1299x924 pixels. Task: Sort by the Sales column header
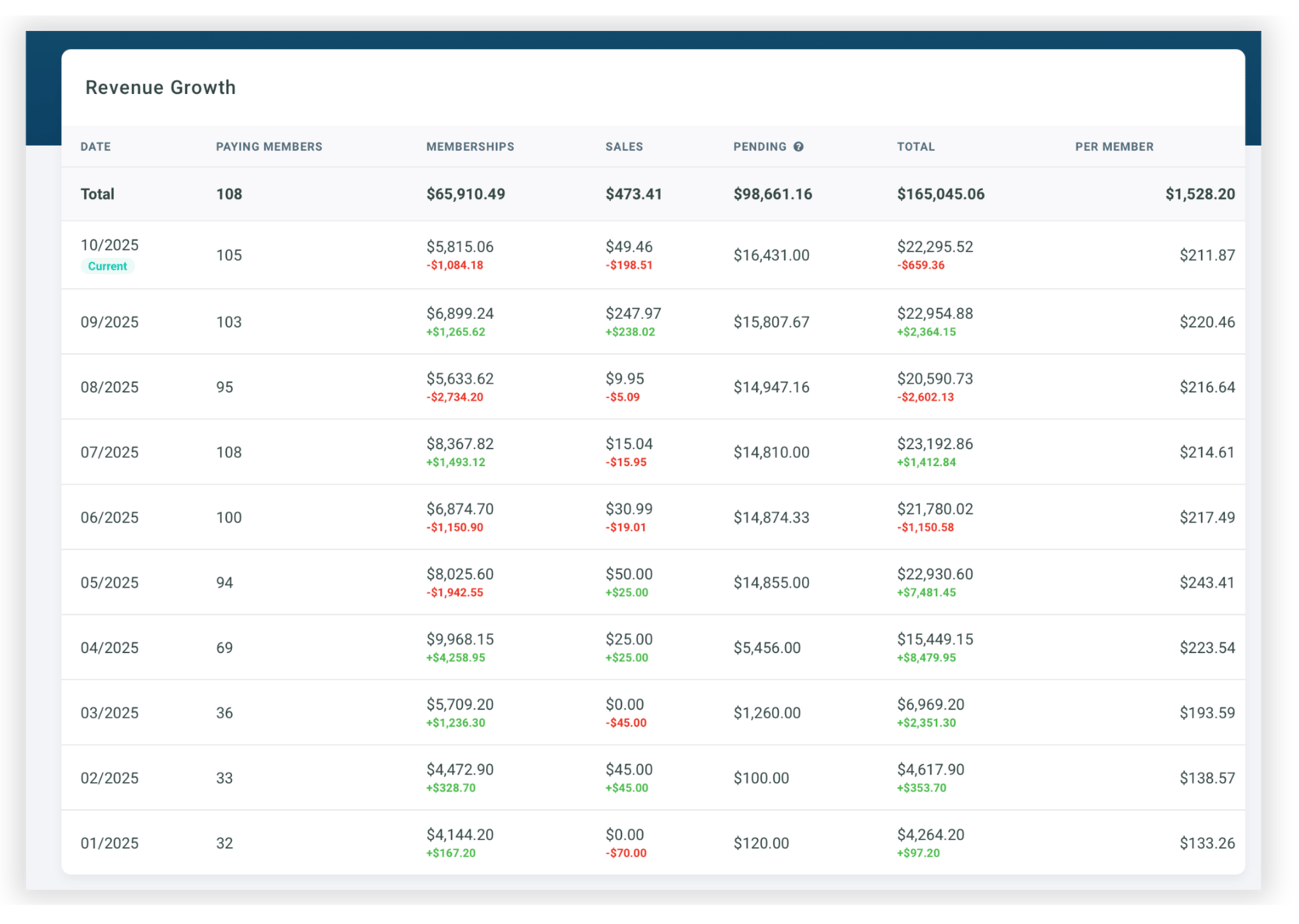(624, 146)
